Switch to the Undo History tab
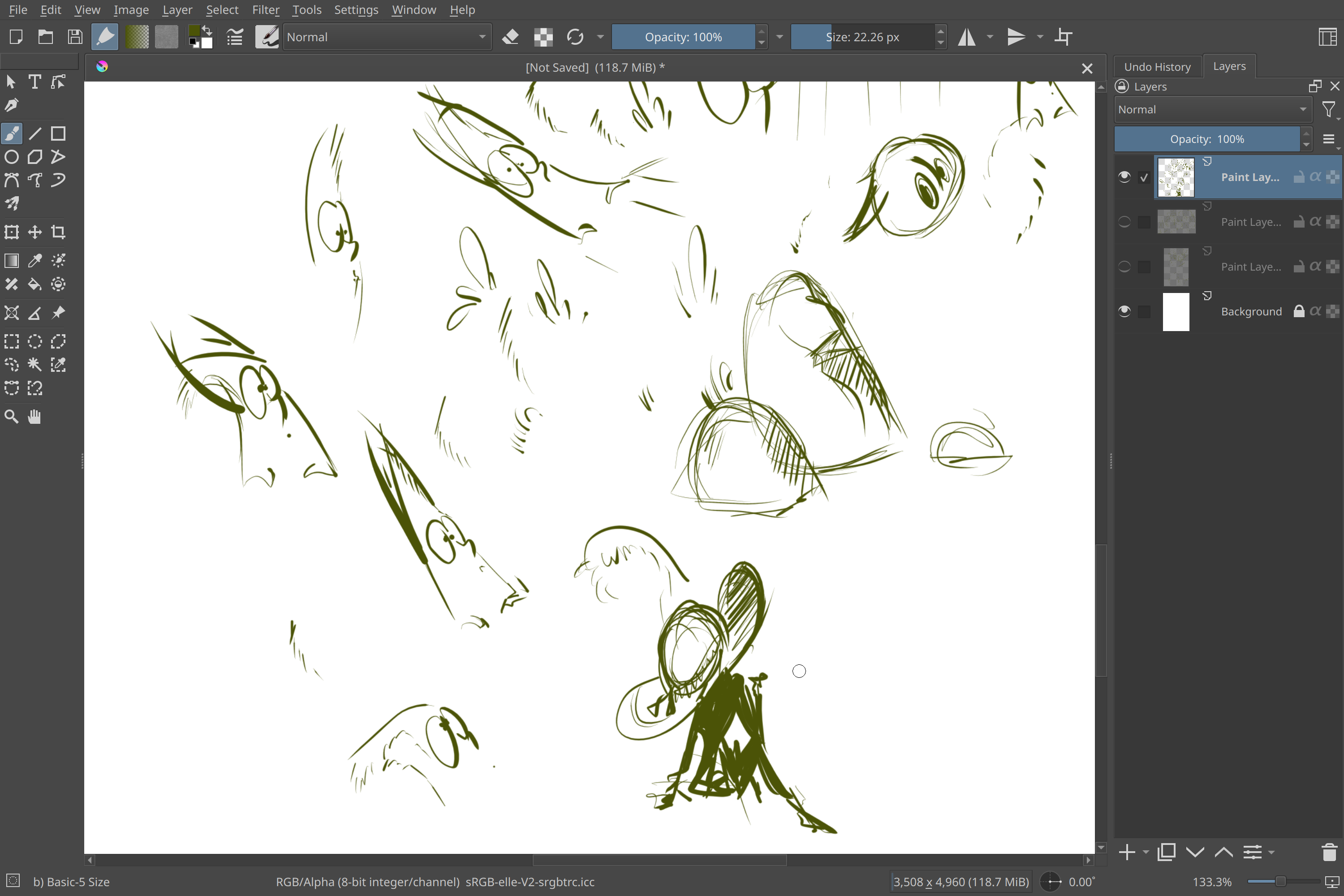This screenshot has height=896, width=1344. (1157, 67)
